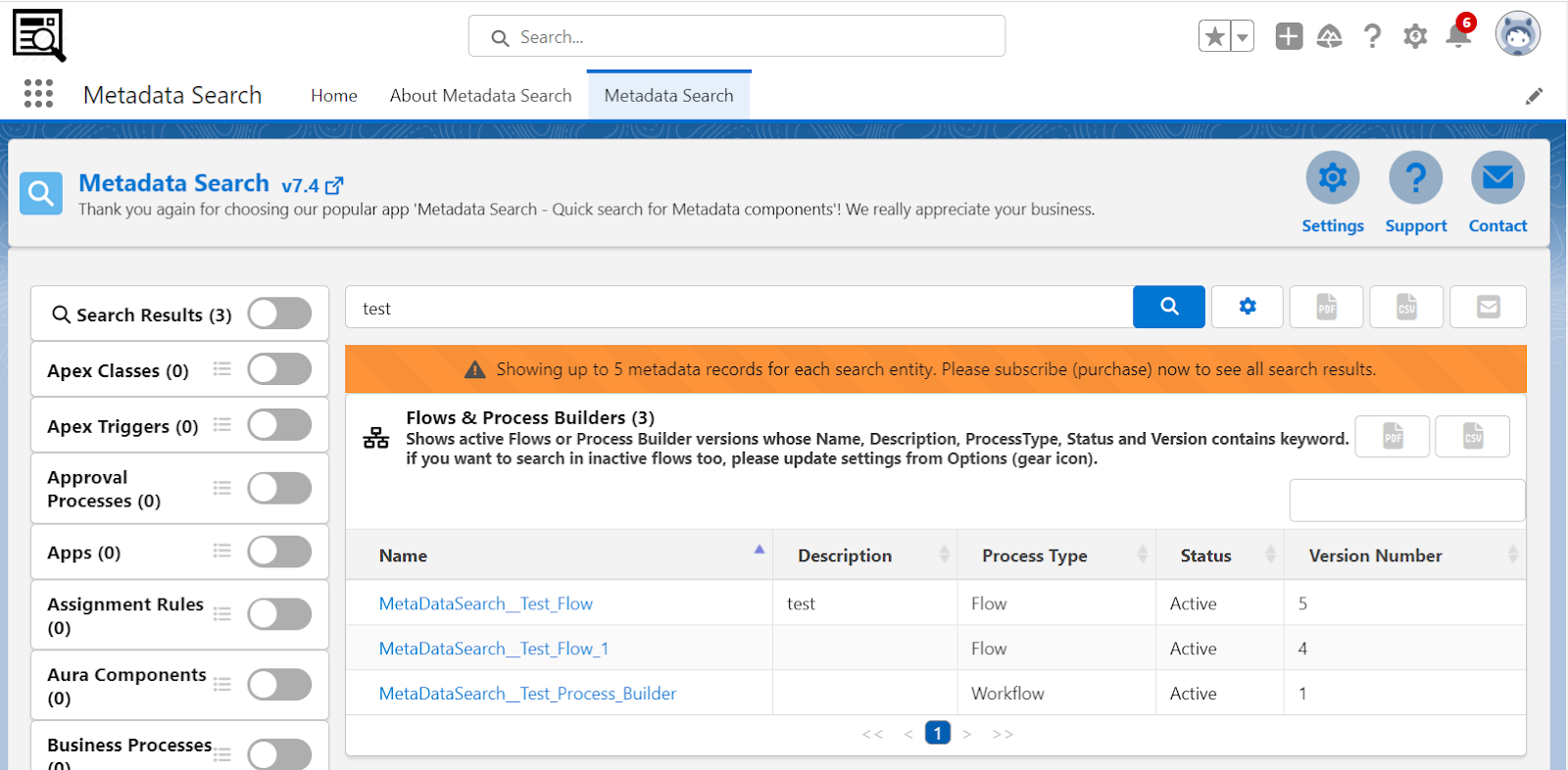Sort the table by Name column
The width and height of the screenshot is (1568, 770).
point(559,555)
